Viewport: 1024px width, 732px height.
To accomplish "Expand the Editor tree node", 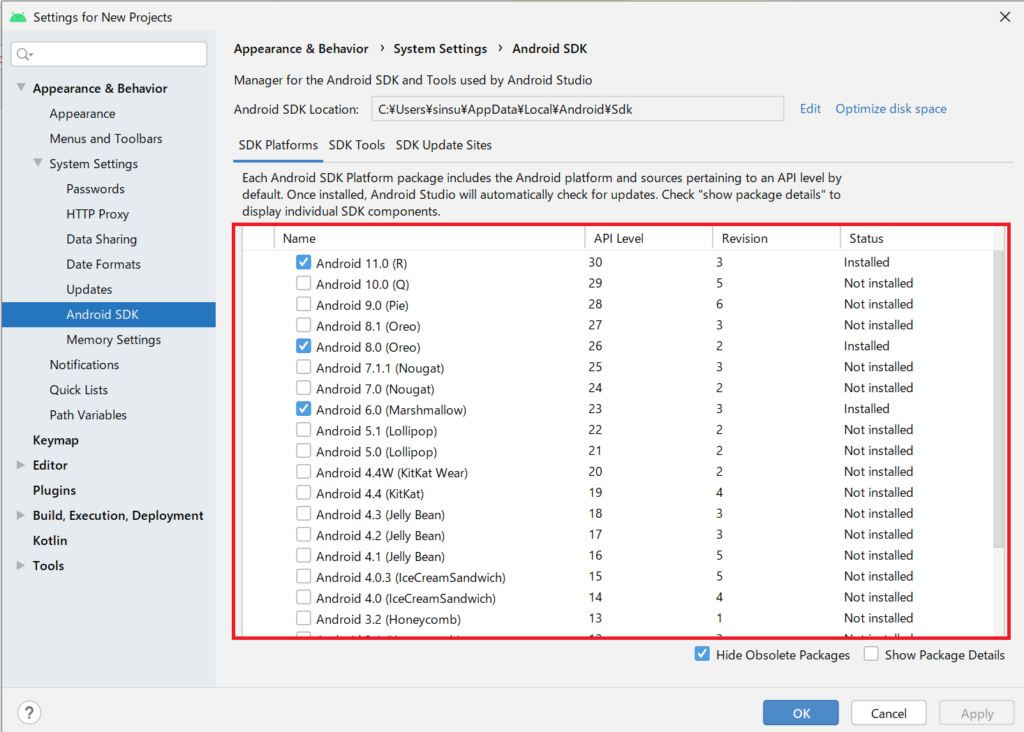I will click(x=21, y=465).
